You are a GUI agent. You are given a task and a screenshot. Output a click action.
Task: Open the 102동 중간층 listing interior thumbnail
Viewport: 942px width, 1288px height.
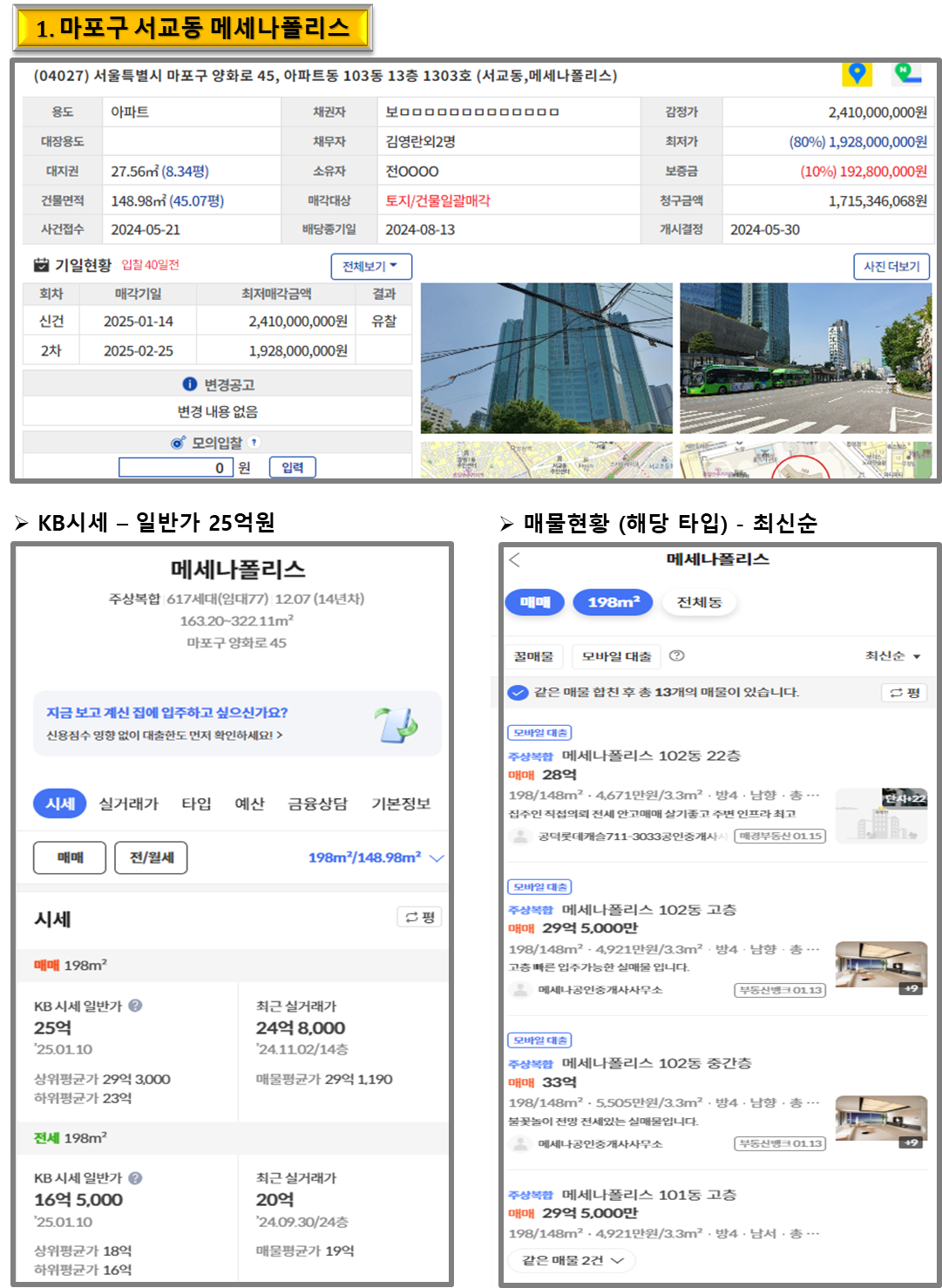881,1122
